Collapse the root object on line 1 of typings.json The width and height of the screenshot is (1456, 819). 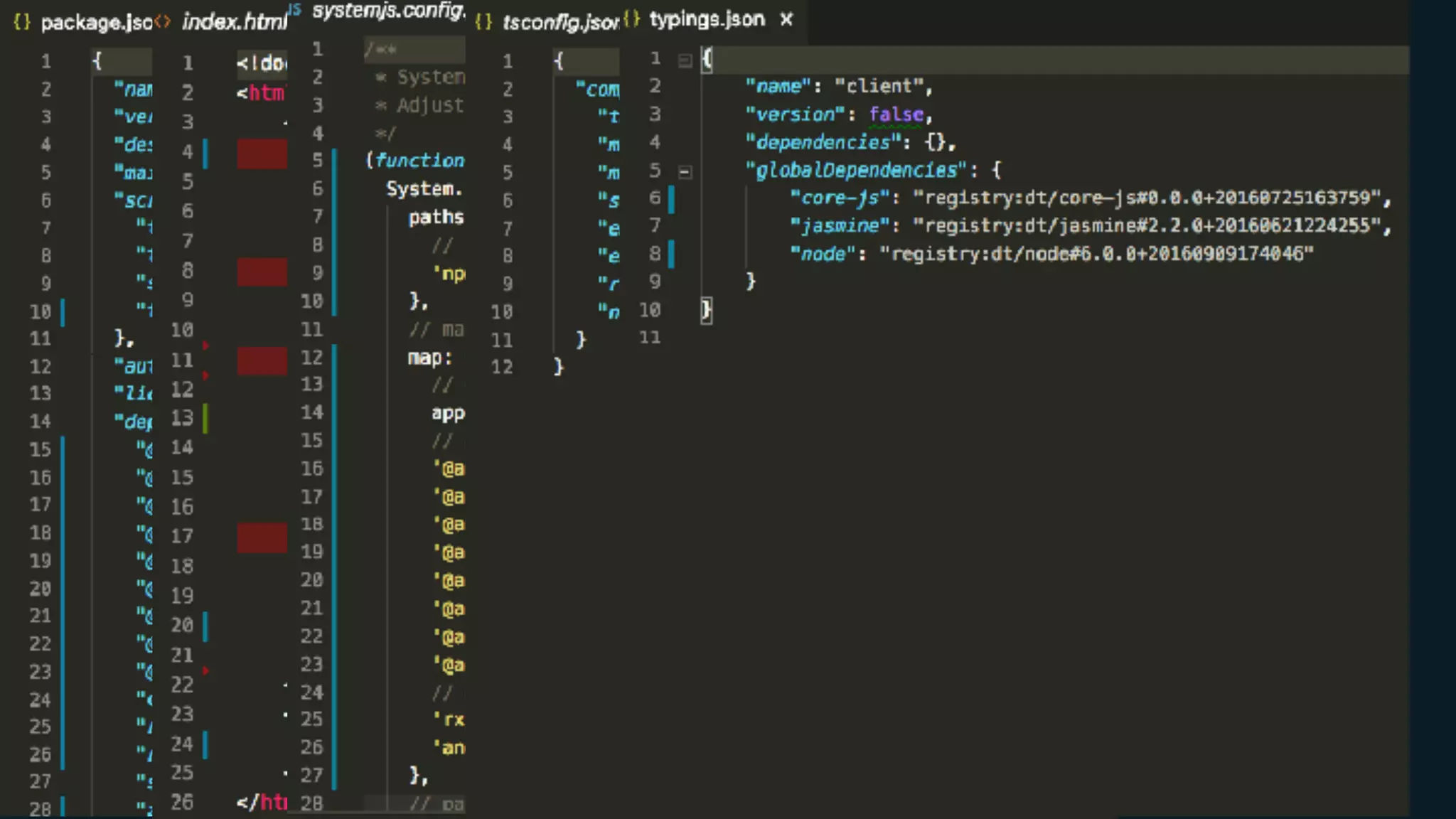685,60
